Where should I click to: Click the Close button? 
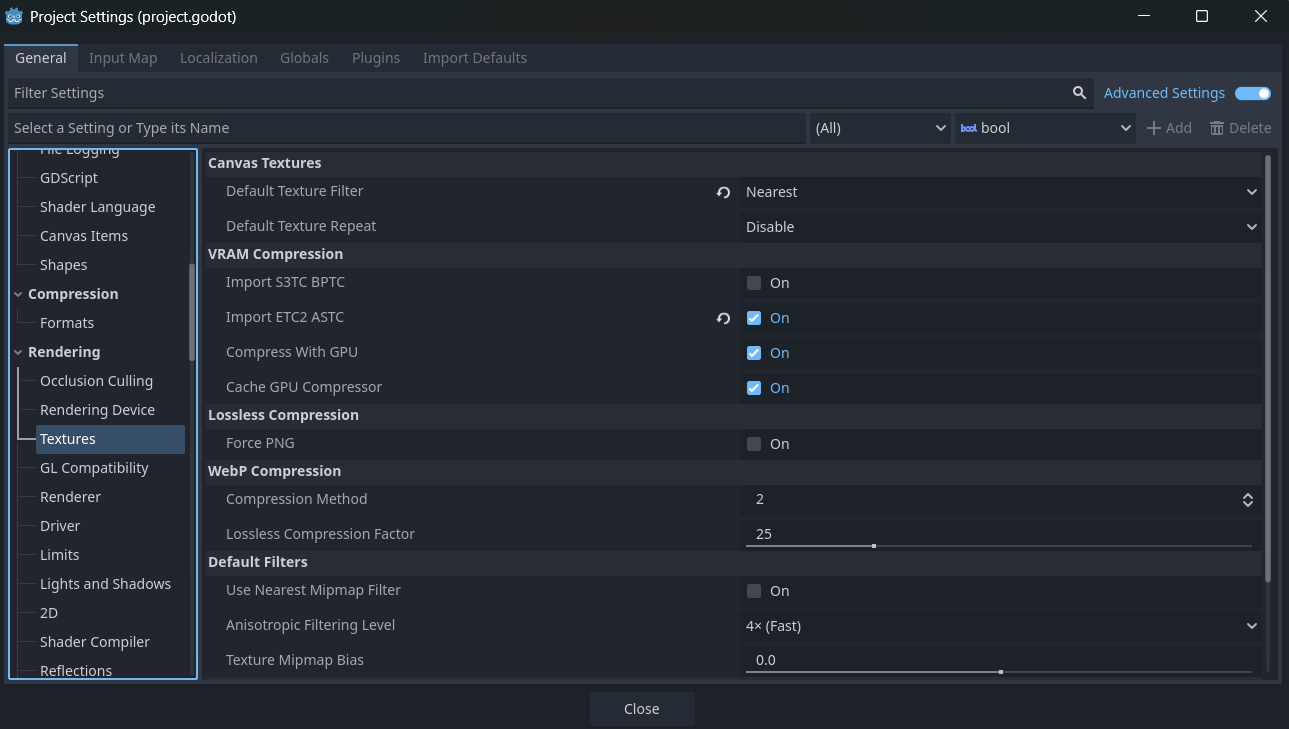tap(641, 709)
